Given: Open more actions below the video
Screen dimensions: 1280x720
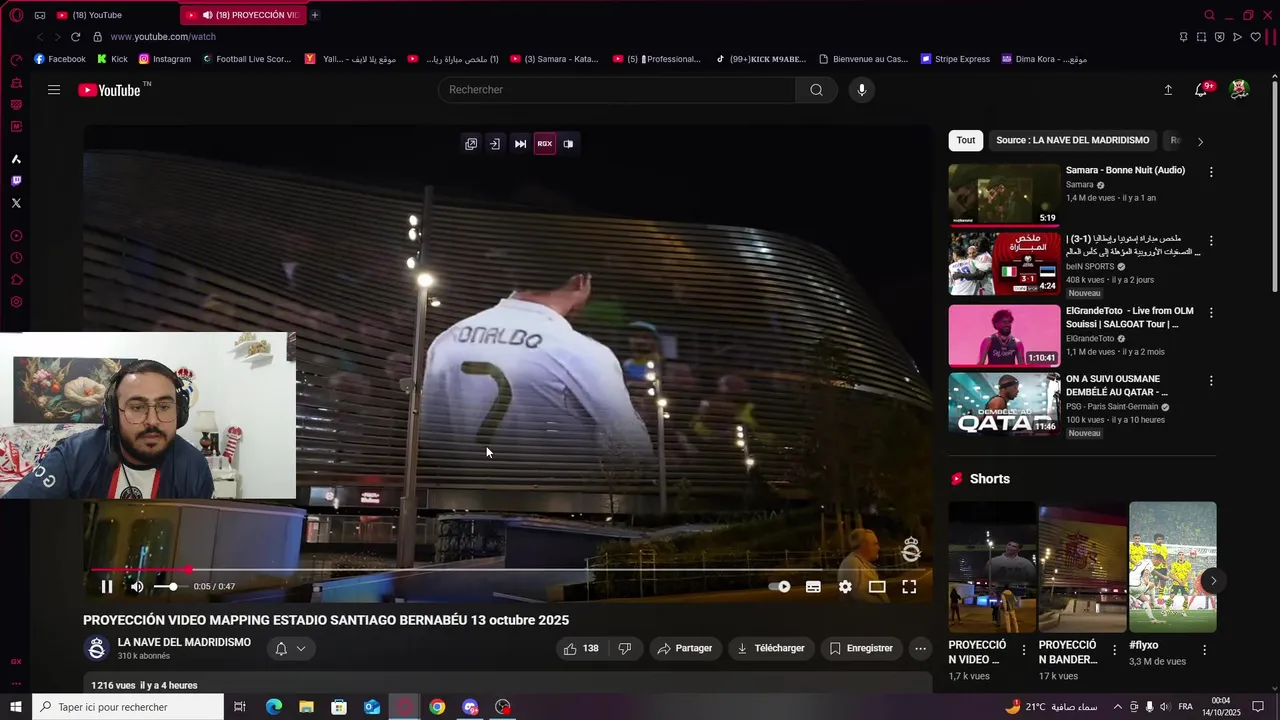Looking at the screenshot, I should pos(921,649).
